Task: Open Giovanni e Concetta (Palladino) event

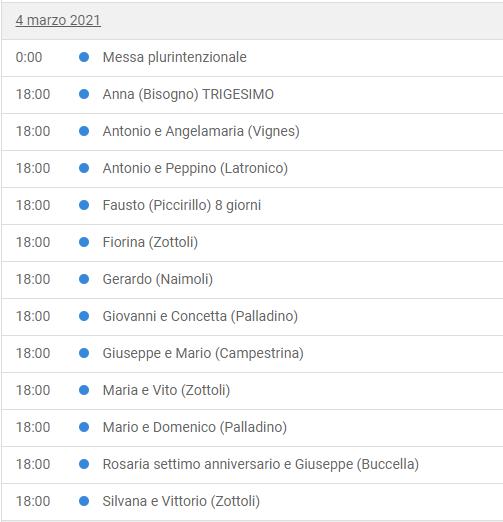Action: (200, 316)
